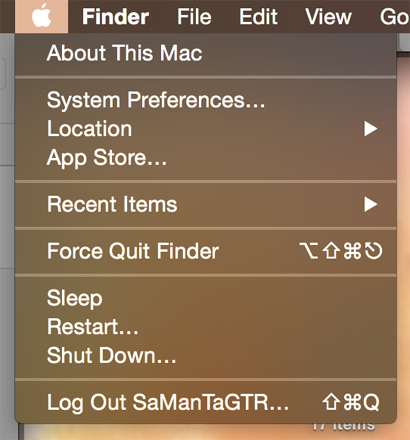Open the File menu
Image resolution: width=410 pixels, height=440 pixels.
(x=194, y=17)
